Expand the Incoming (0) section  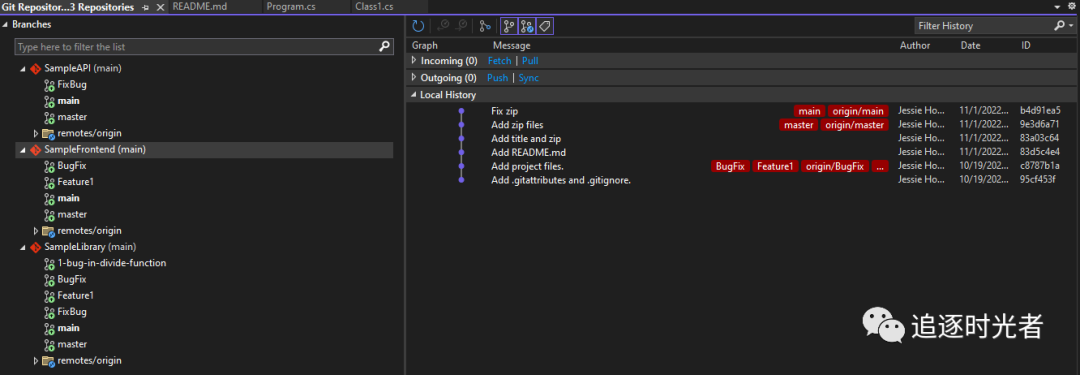pos(413,61)
